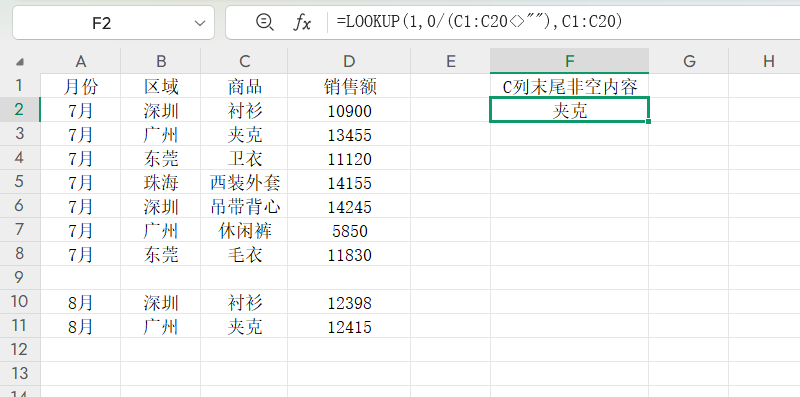Image resolution: width=800 pixels, height=397 pixels.
Task: Click the cell C列末尾非空内容
Action: click(569, 86)
